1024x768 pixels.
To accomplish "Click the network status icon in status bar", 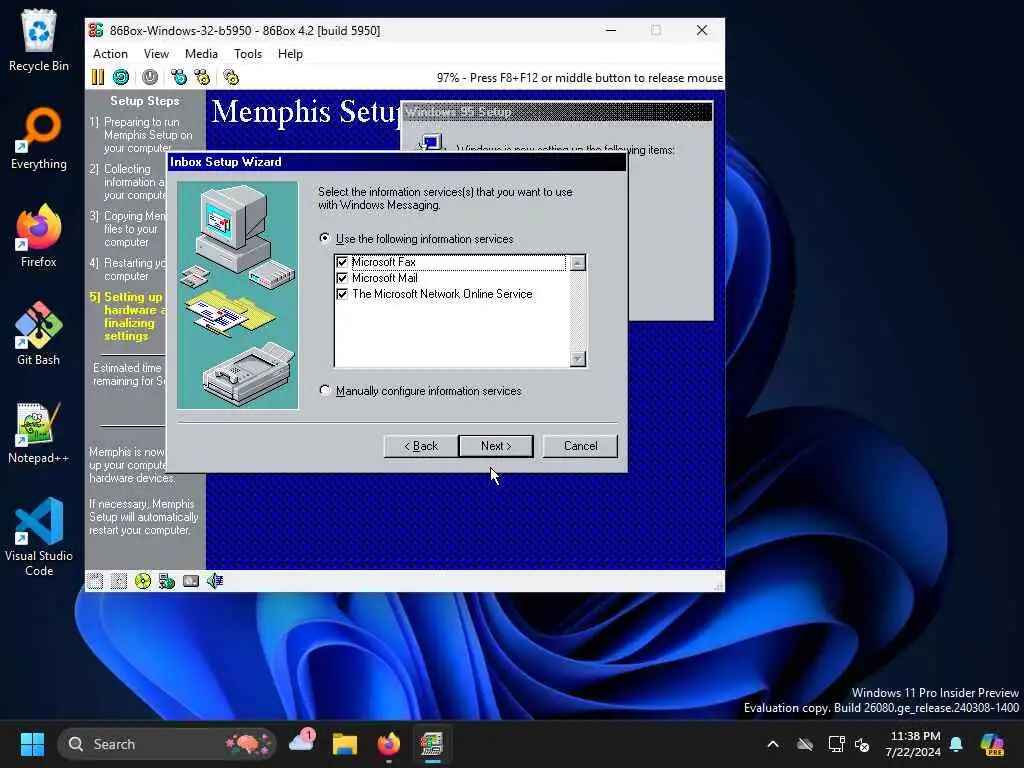I will (x=167, y=581).
